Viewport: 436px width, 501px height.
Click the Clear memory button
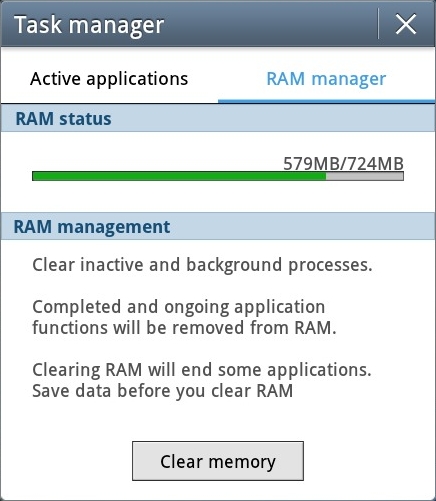[x=218, y=461]
